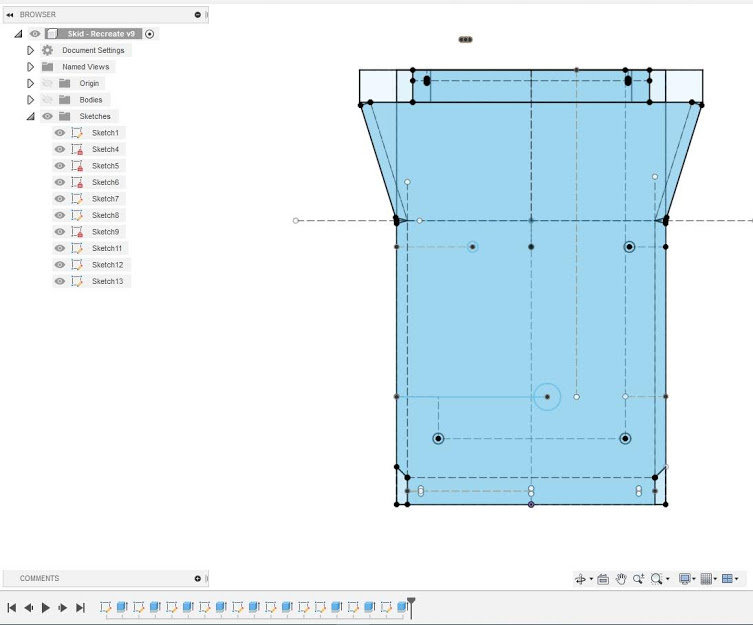This screenshot has width=753, height=625.
Task: Collapse the Skid - Recreate v9 root node
Action: click(x=18, y=34)
